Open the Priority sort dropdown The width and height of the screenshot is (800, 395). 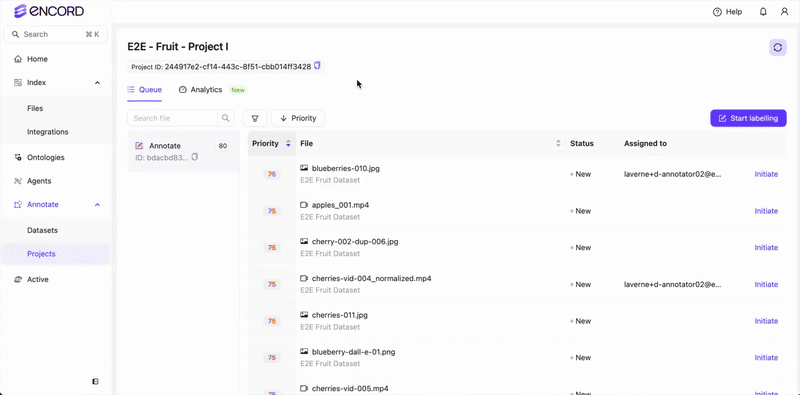pyautogui.click(x=298, y=118)
